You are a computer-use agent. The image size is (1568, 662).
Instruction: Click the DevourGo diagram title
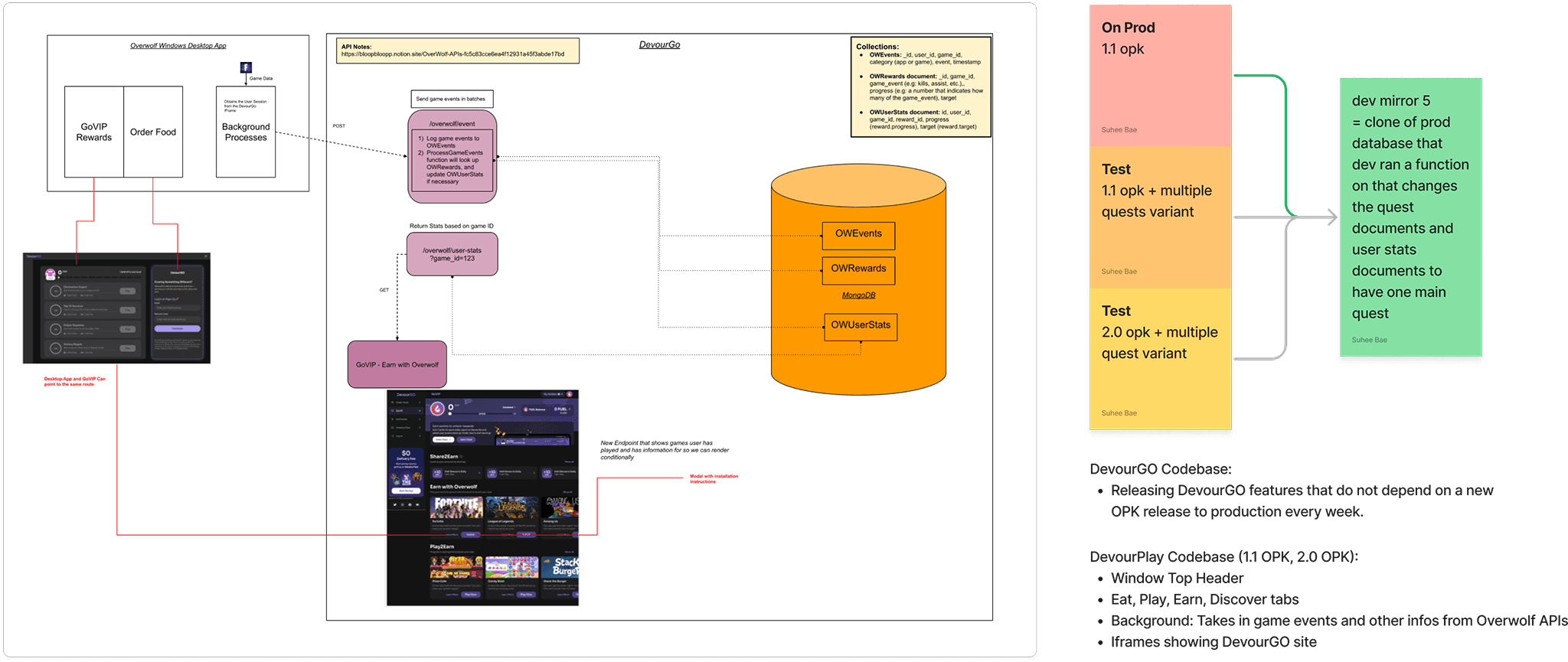click(x=659, y=44)
